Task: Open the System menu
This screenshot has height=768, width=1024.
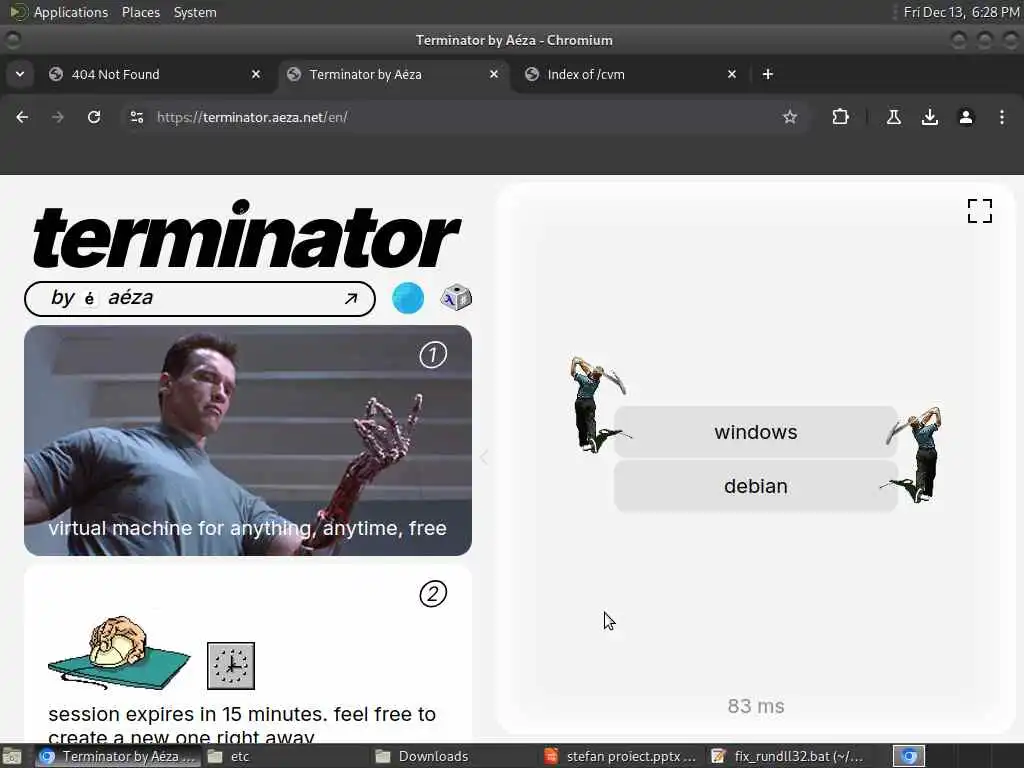Action: 195,12
